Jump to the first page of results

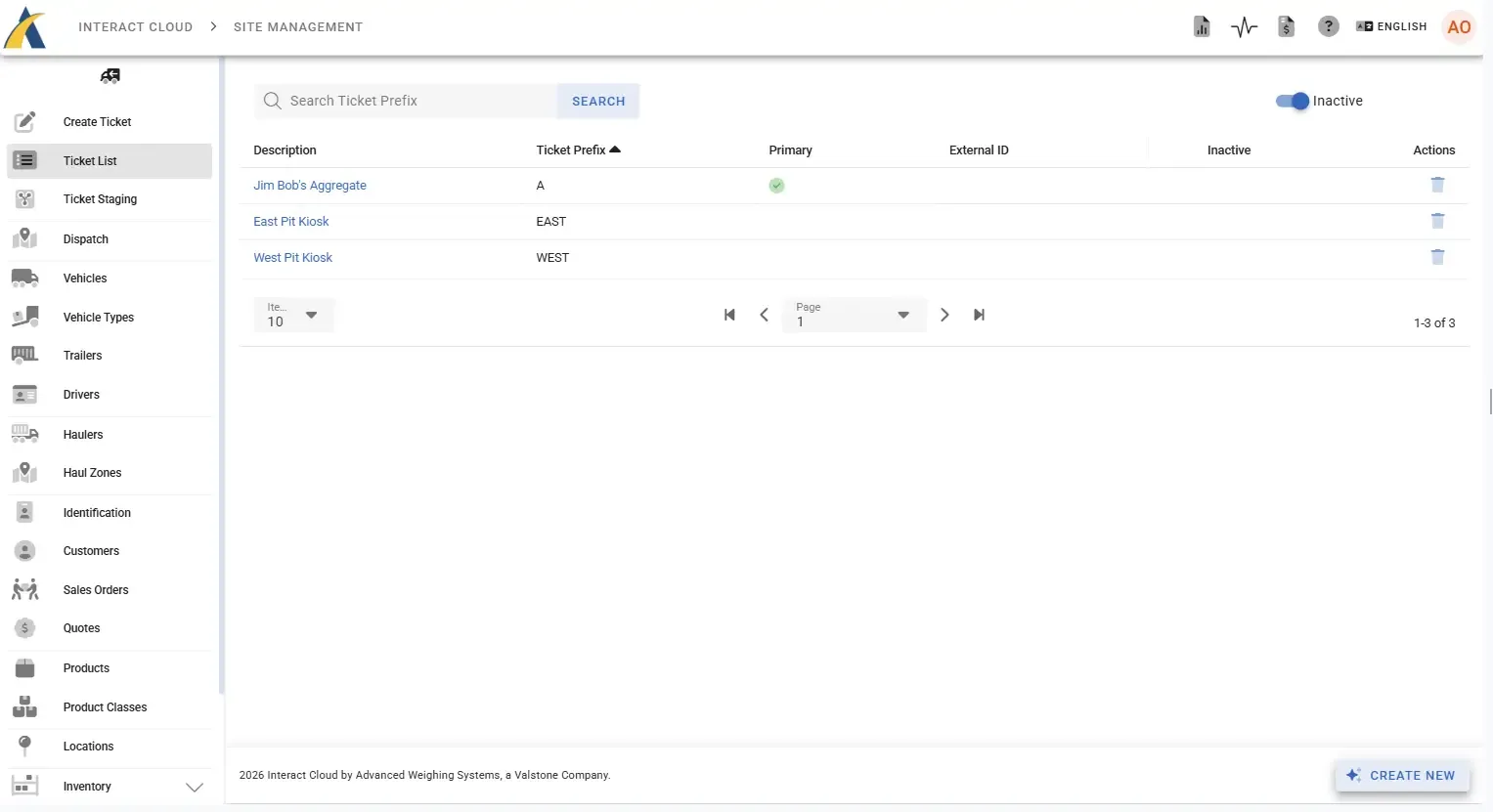tap(729, 315)
